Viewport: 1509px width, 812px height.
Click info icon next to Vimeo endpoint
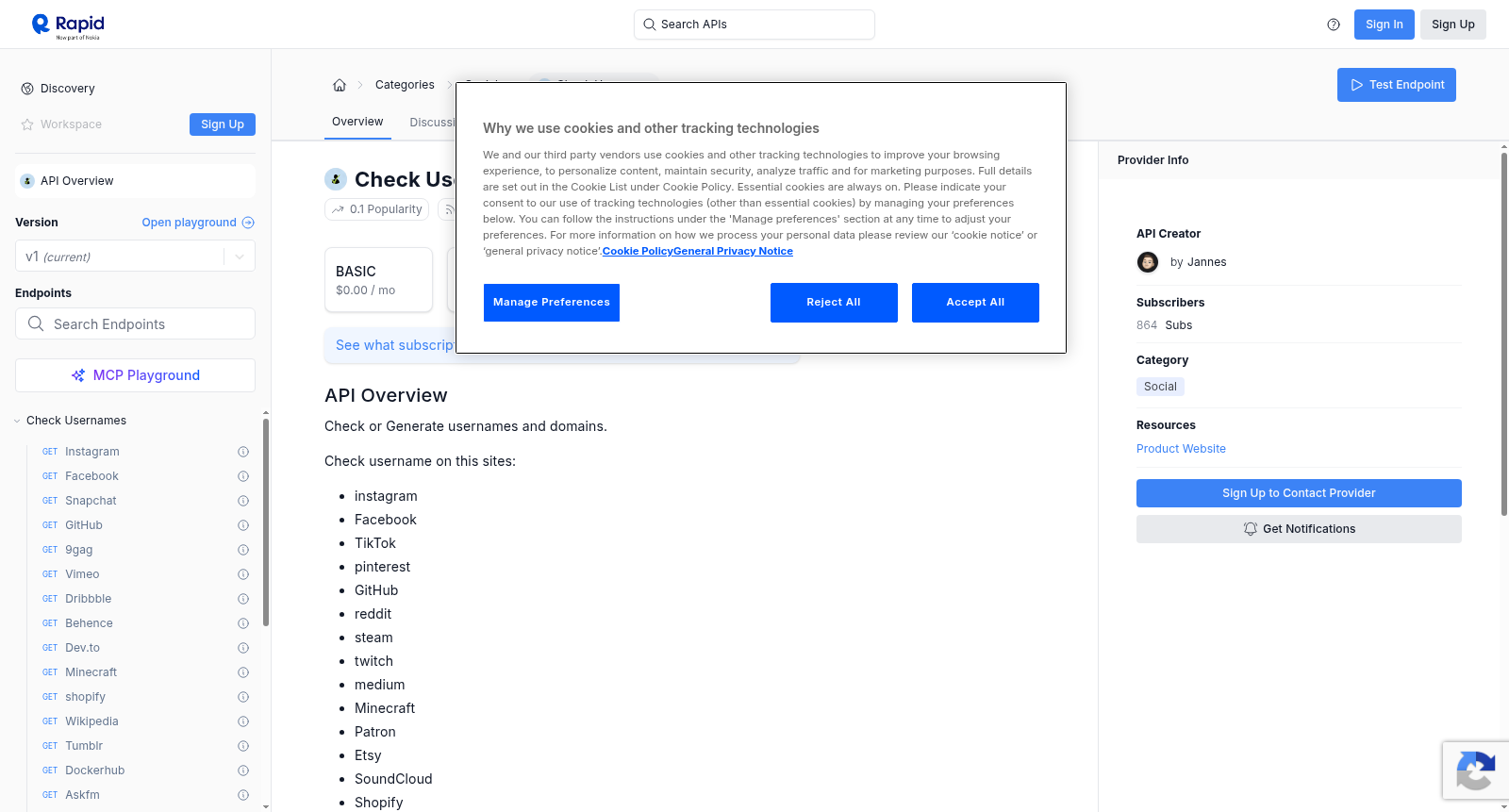click(x=243, y=574)
